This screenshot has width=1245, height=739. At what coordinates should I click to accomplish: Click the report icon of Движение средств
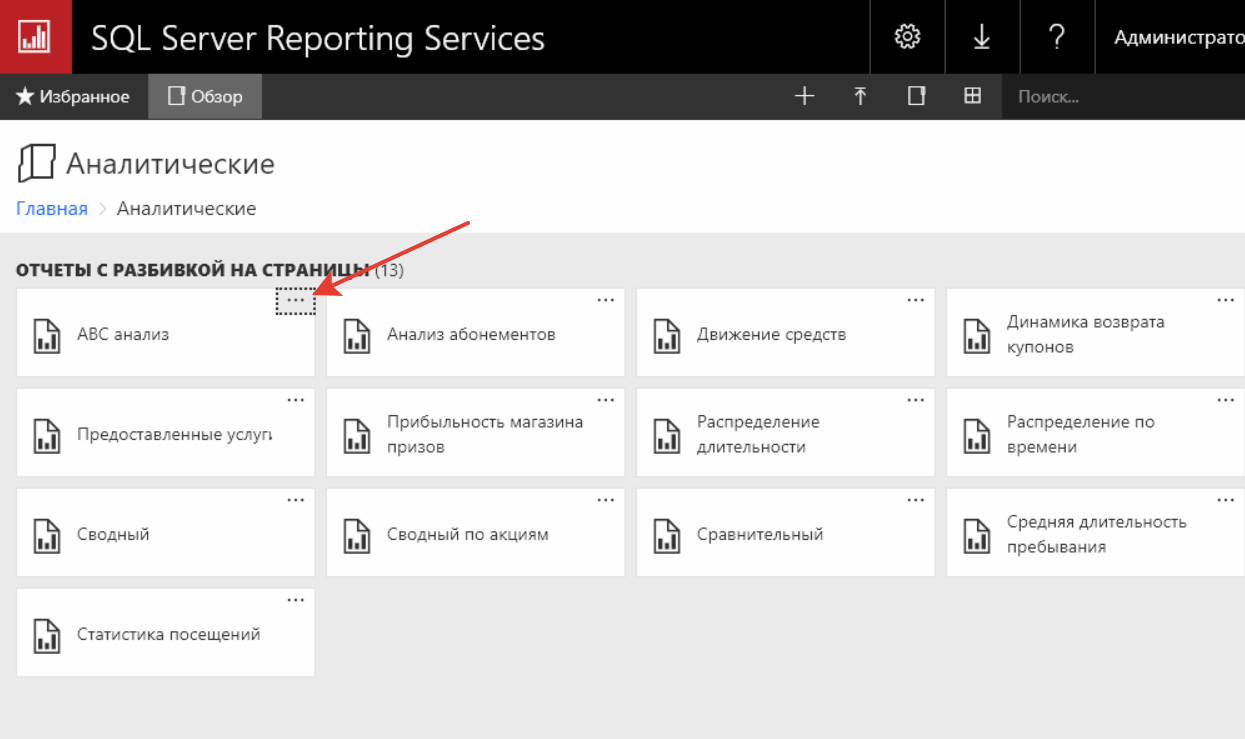pyautogui.click(x=667, y=335)
